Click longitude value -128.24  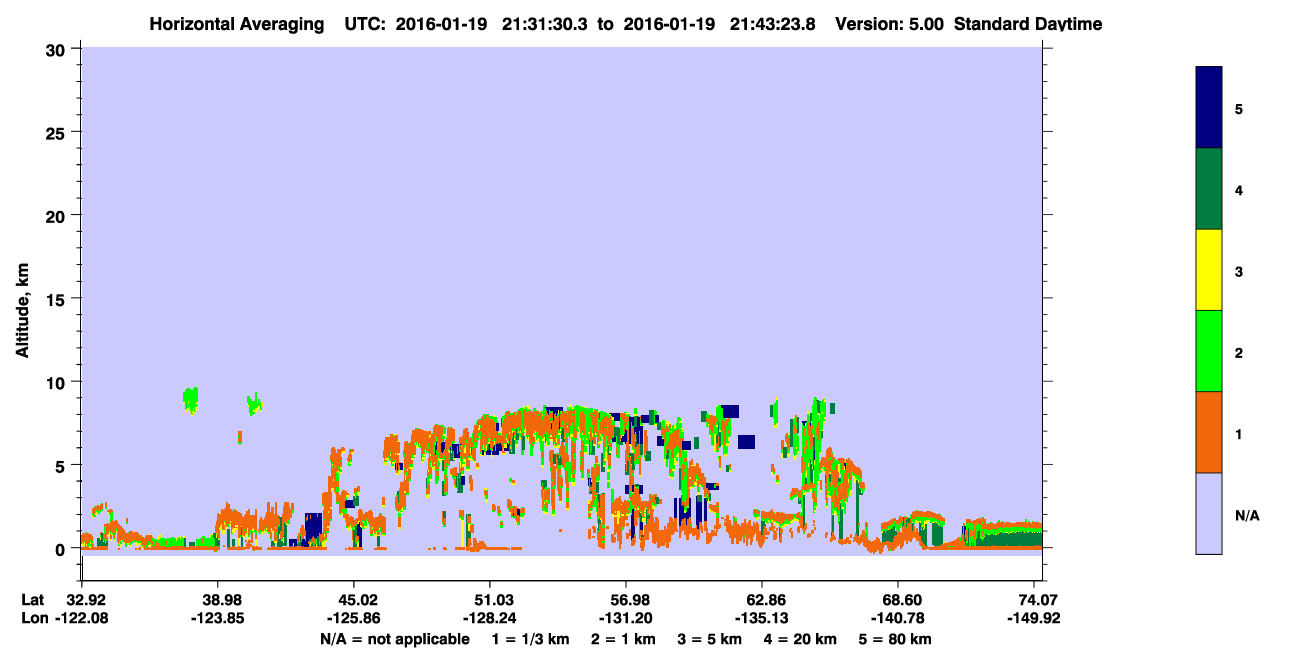tap(490, 617)
